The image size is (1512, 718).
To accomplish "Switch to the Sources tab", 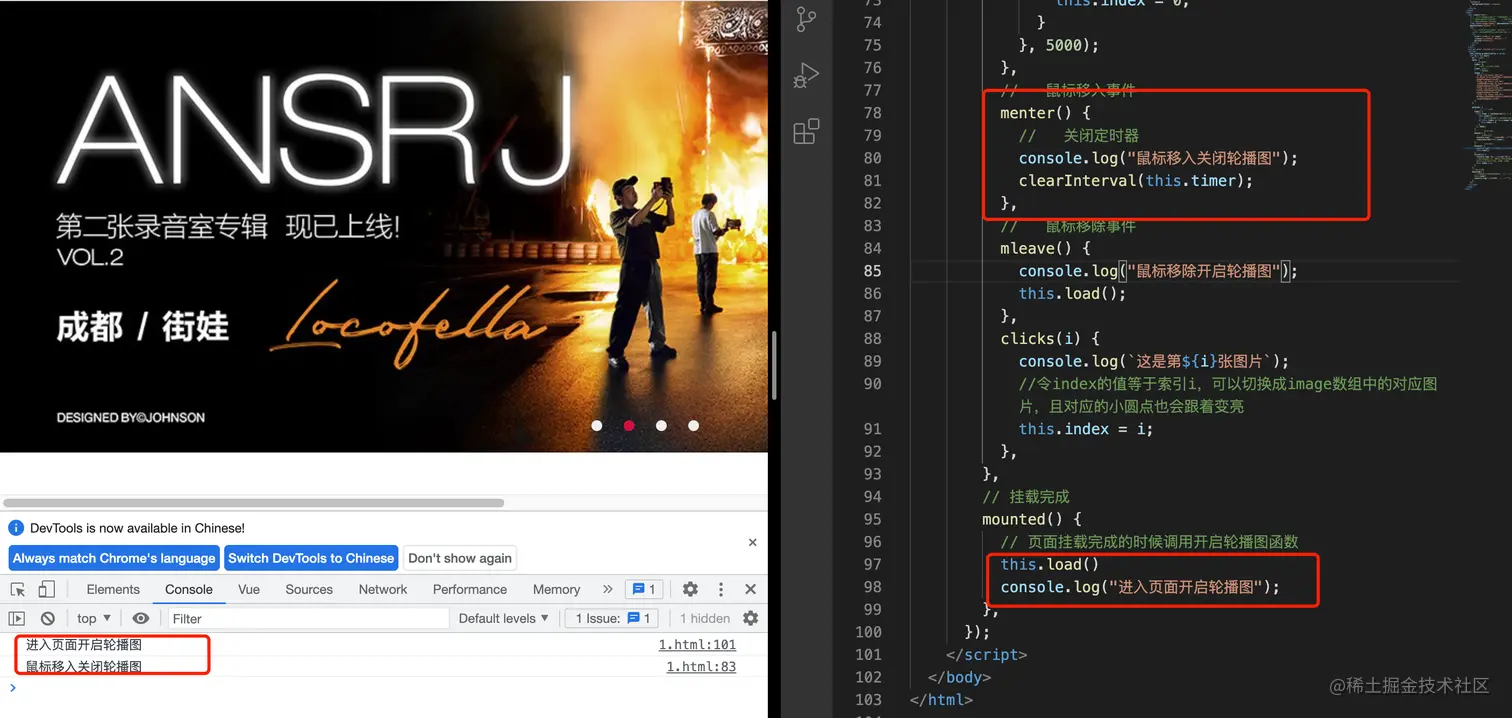I will (309, 589).
